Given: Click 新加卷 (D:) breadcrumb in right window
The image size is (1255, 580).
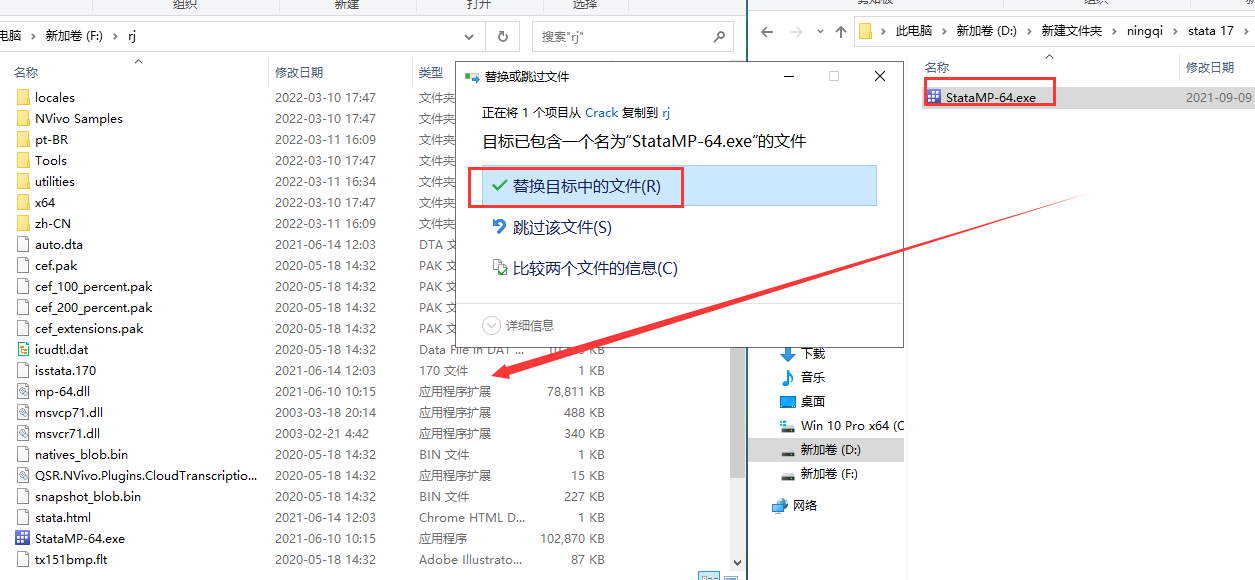Looking at the screenshot, I should pos(986,31).
